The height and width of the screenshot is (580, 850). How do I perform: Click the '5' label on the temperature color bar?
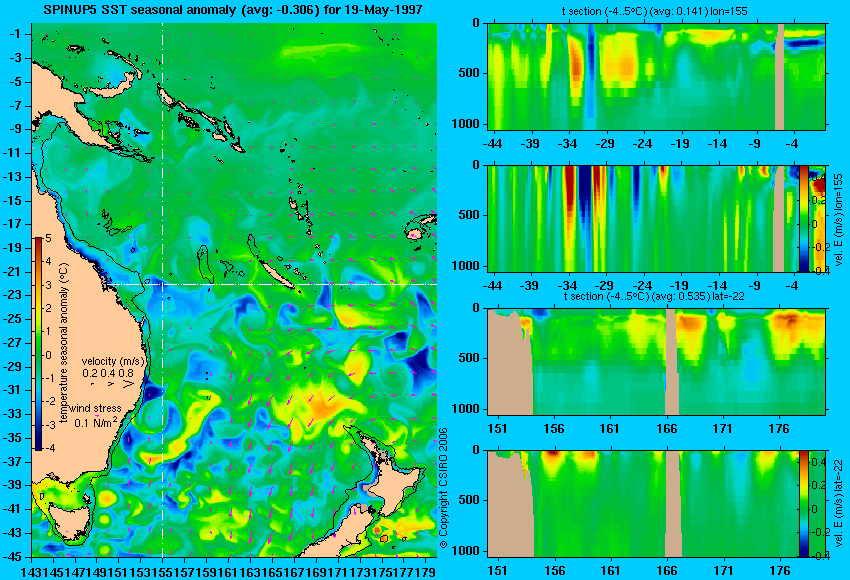click(48, 238)
